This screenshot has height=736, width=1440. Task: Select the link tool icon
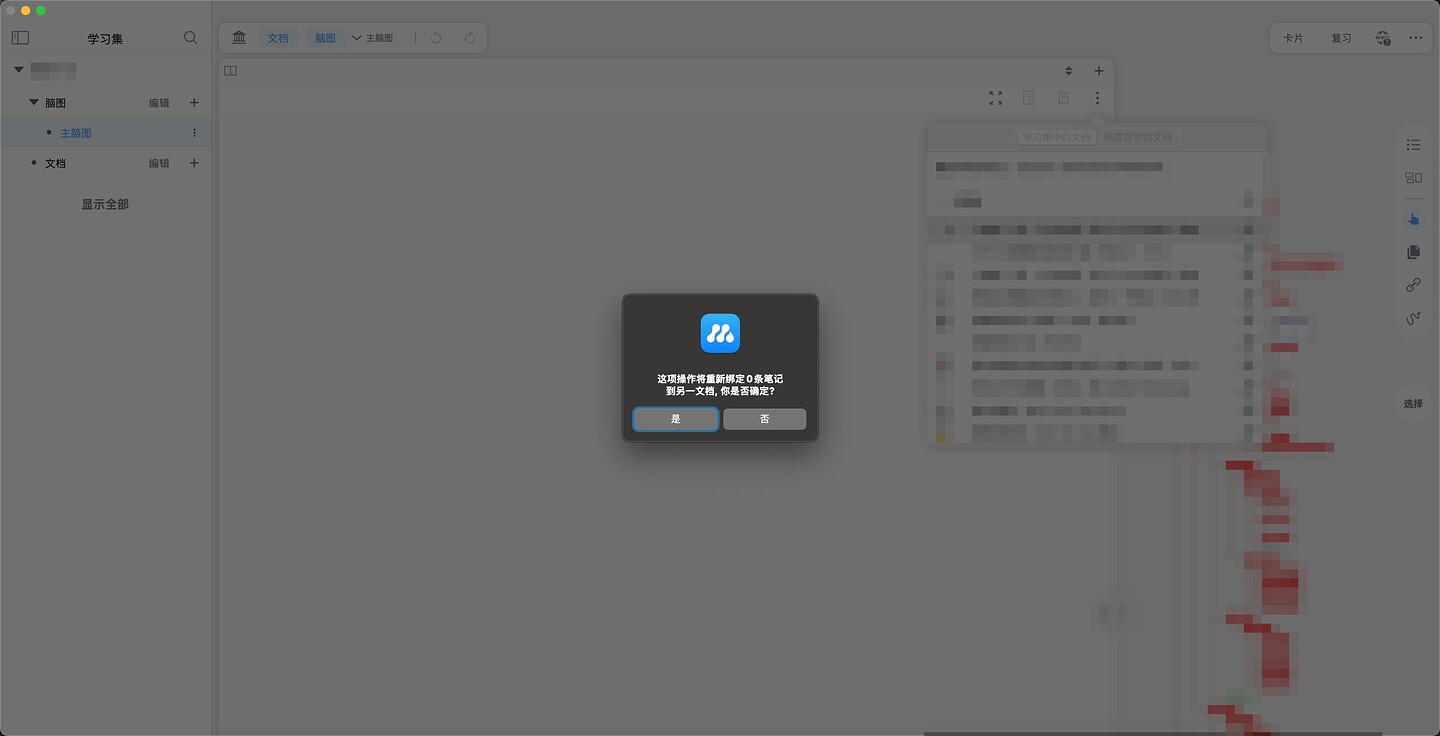pos(1413,285)
